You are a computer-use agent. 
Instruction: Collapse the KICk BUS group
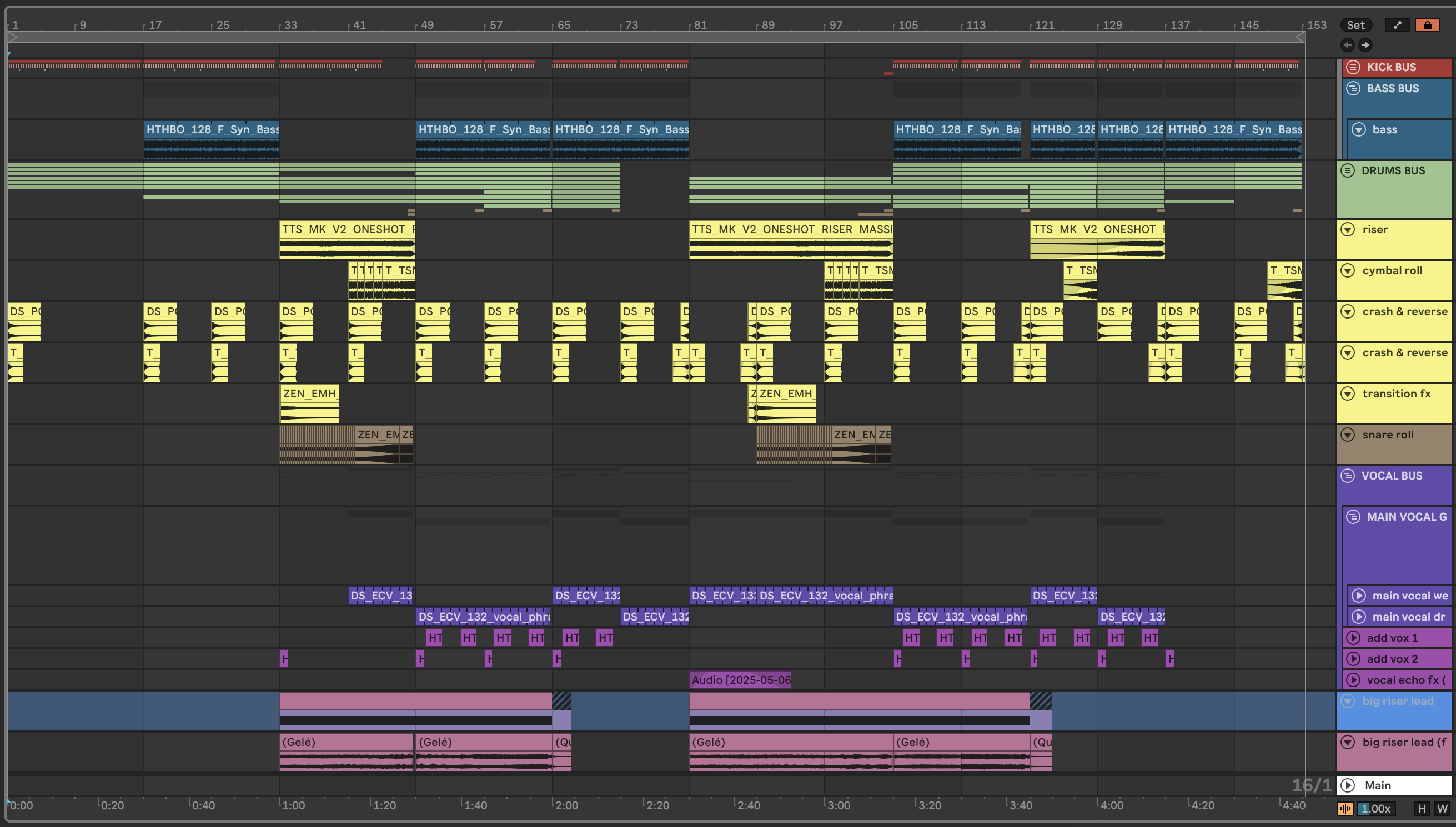point(1353,67)
